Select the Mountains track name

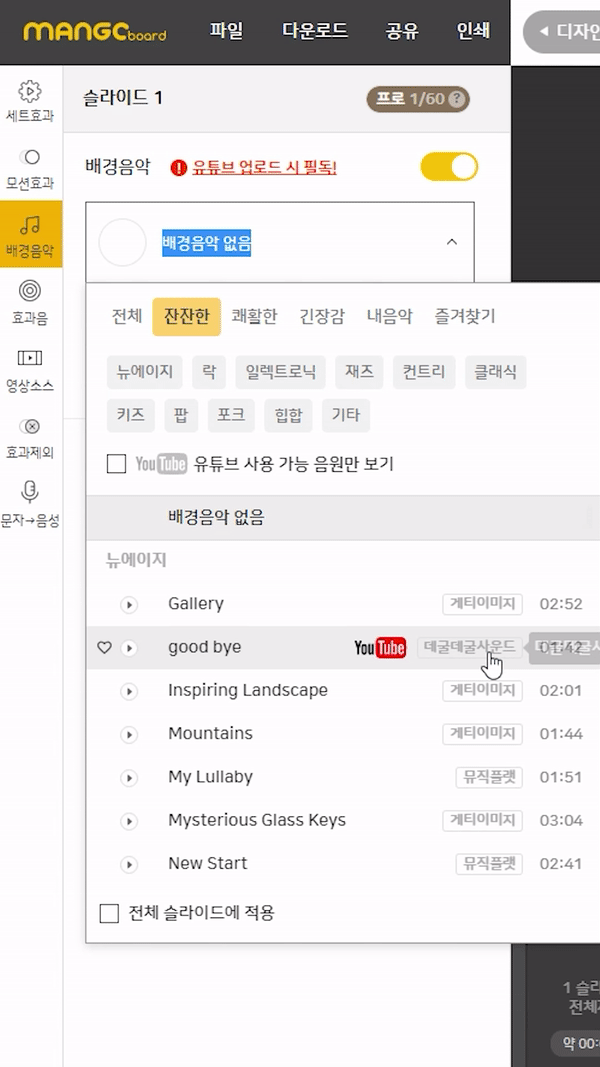click(210, 734)
